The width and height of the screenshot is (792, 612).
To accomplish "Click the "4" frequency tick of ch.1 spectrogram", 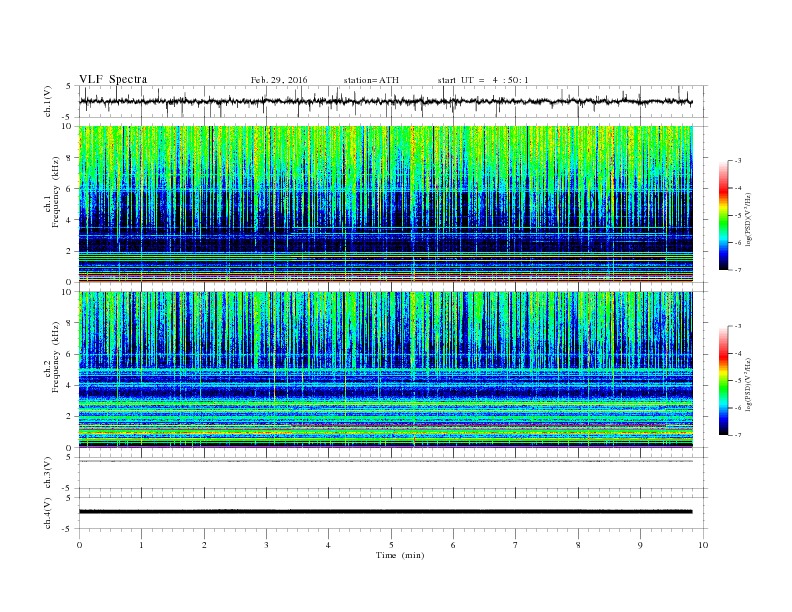I will 70,220.
